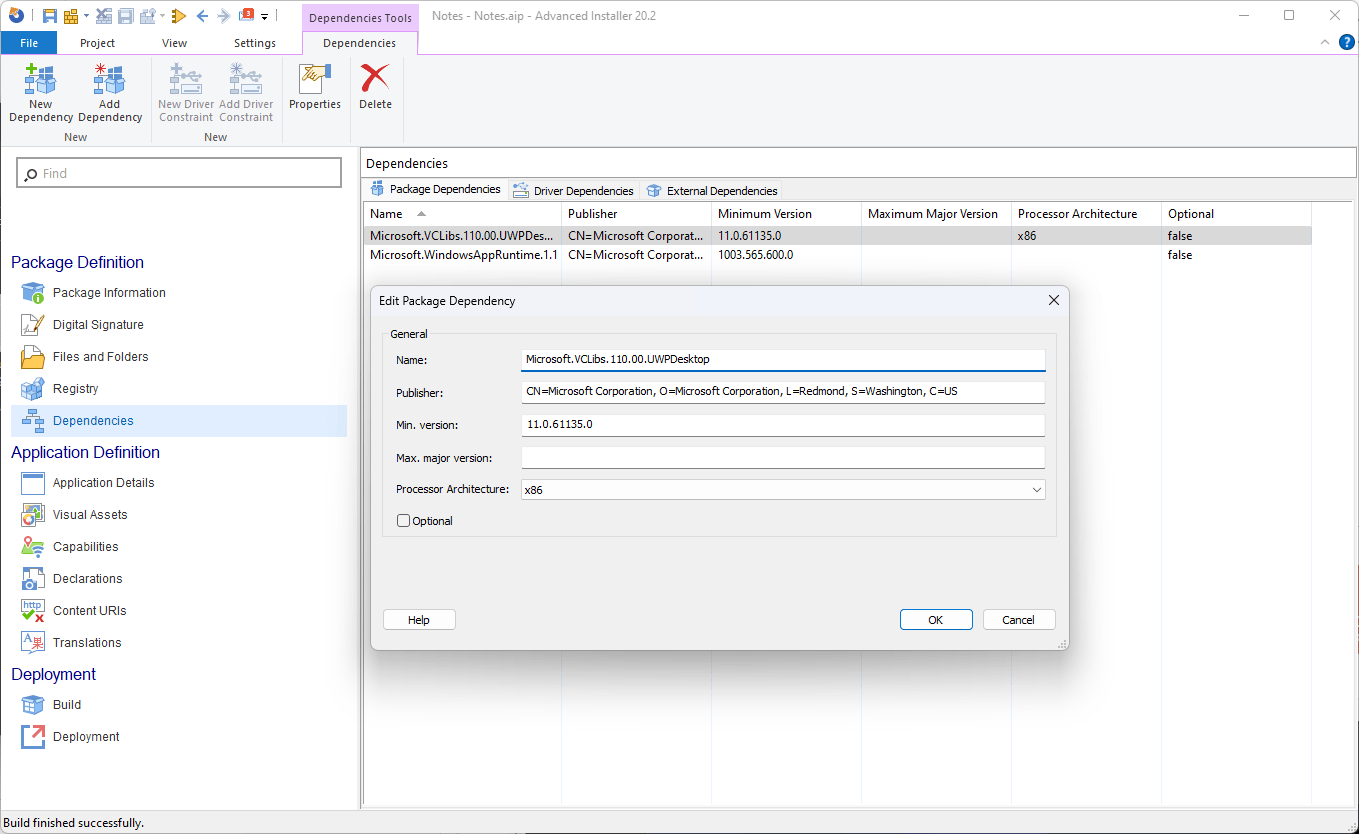The height and width of the screenshot is (834, 1359).
Task: Select the Package Dependencies tab
Action: pyautogui.click(x=436, y=190)
